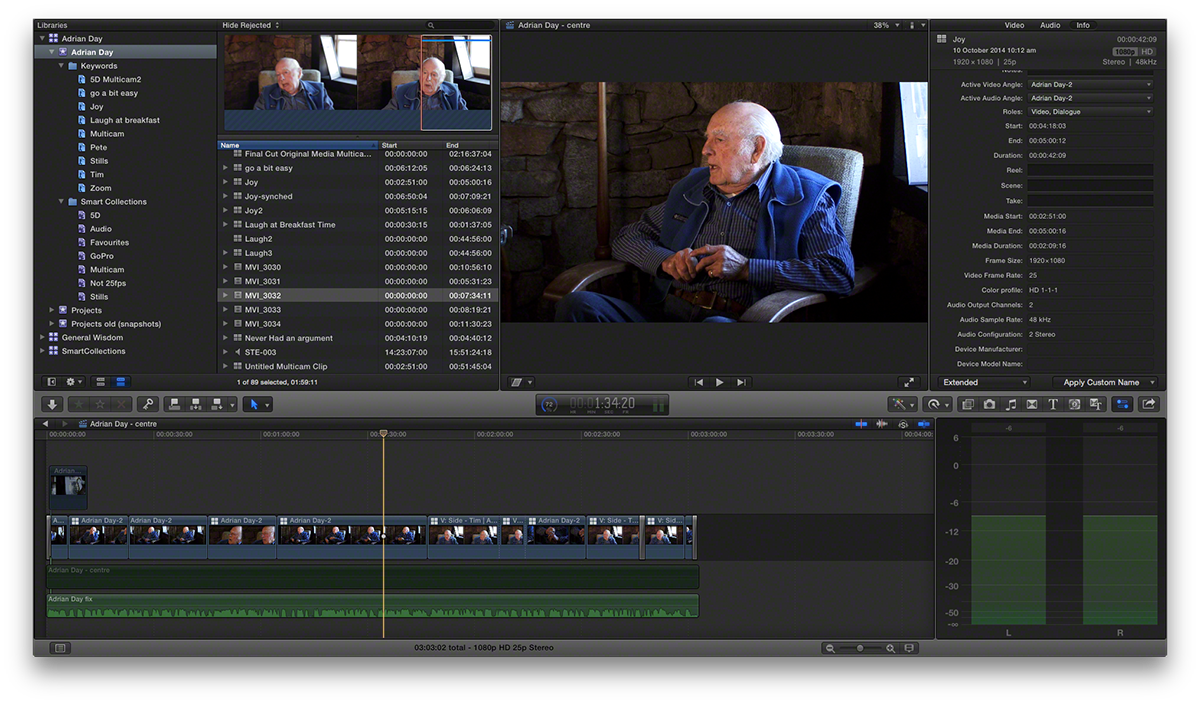Click zoom-out magnifier in timeline footer
The width and height of the screenshot is (1200, 704).
(829, 648)
